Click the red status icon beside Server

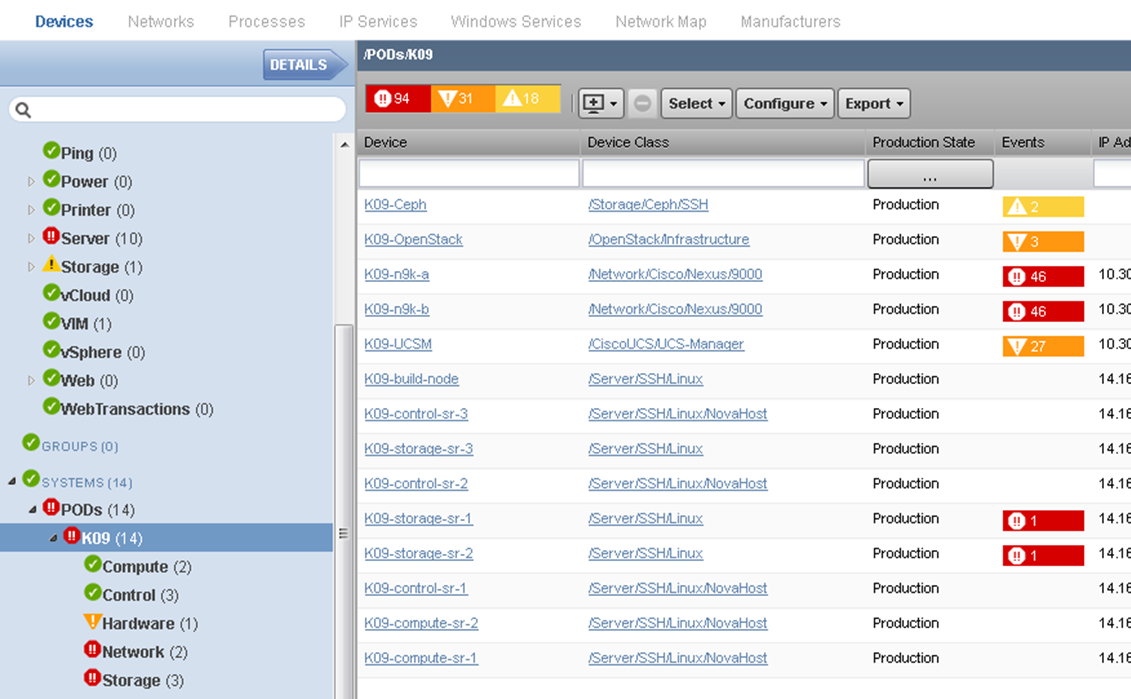tap(51, 237)
